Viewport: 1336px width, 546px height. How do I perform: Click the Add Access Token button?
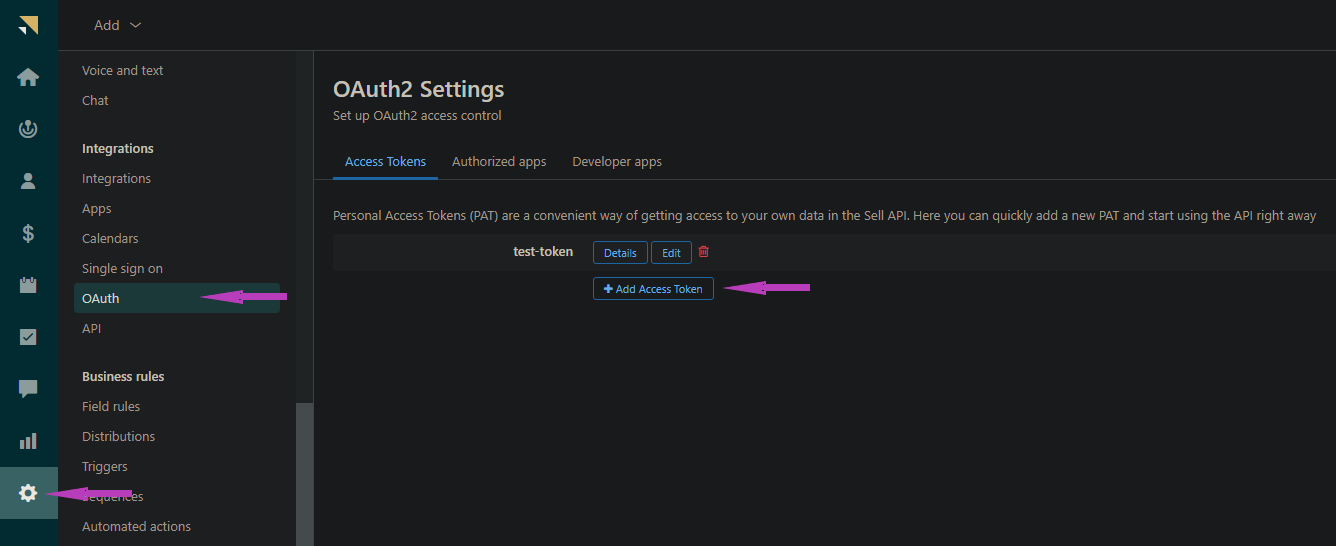pos(653,289)
